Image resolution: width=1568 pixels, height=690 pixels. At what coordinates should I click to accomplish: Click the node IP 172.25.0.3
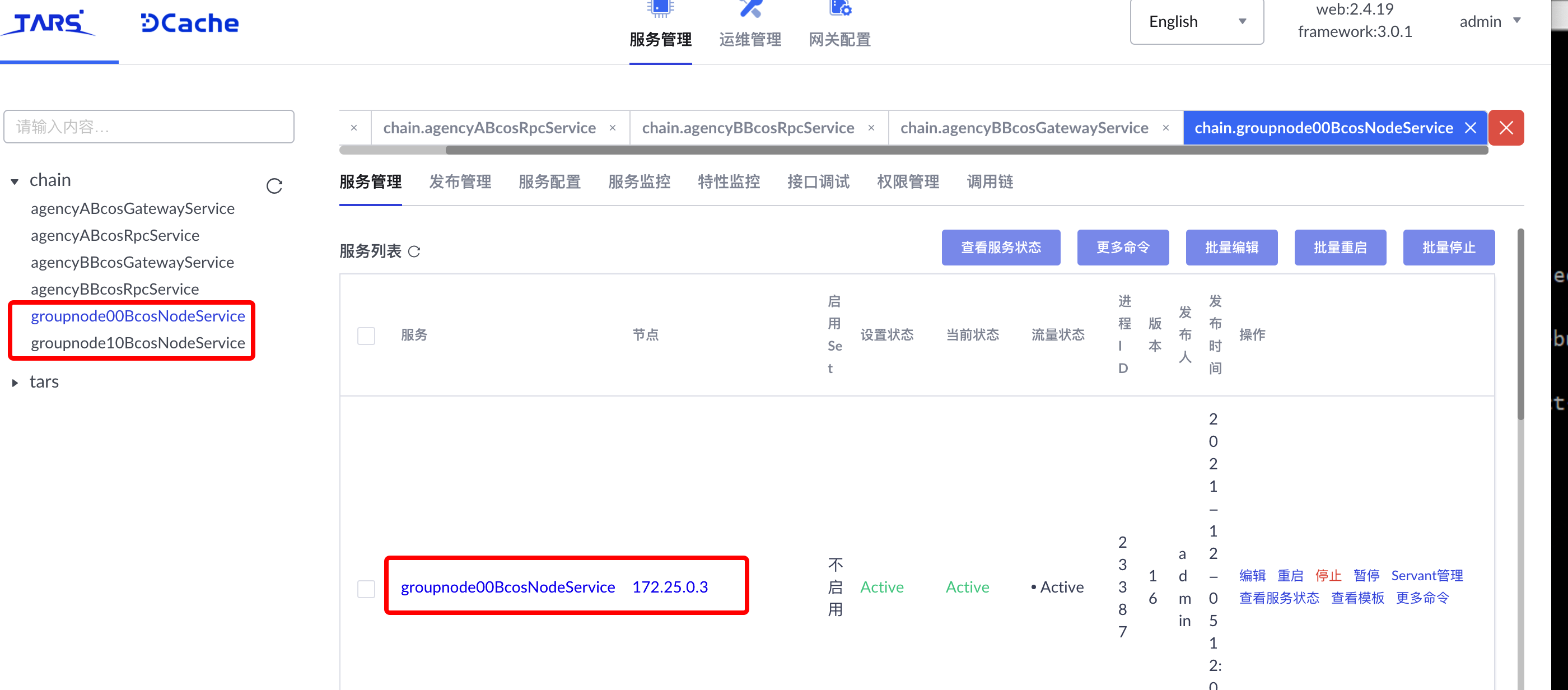[670, 586]
